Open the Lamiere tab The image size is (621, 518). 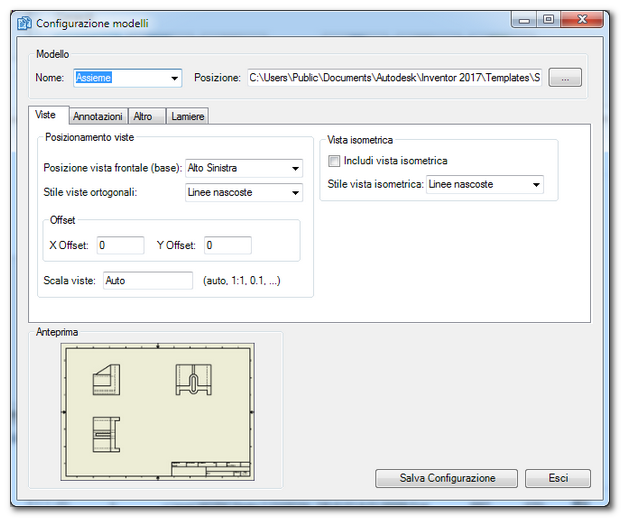pyautogui.click(x=187, y=116)
